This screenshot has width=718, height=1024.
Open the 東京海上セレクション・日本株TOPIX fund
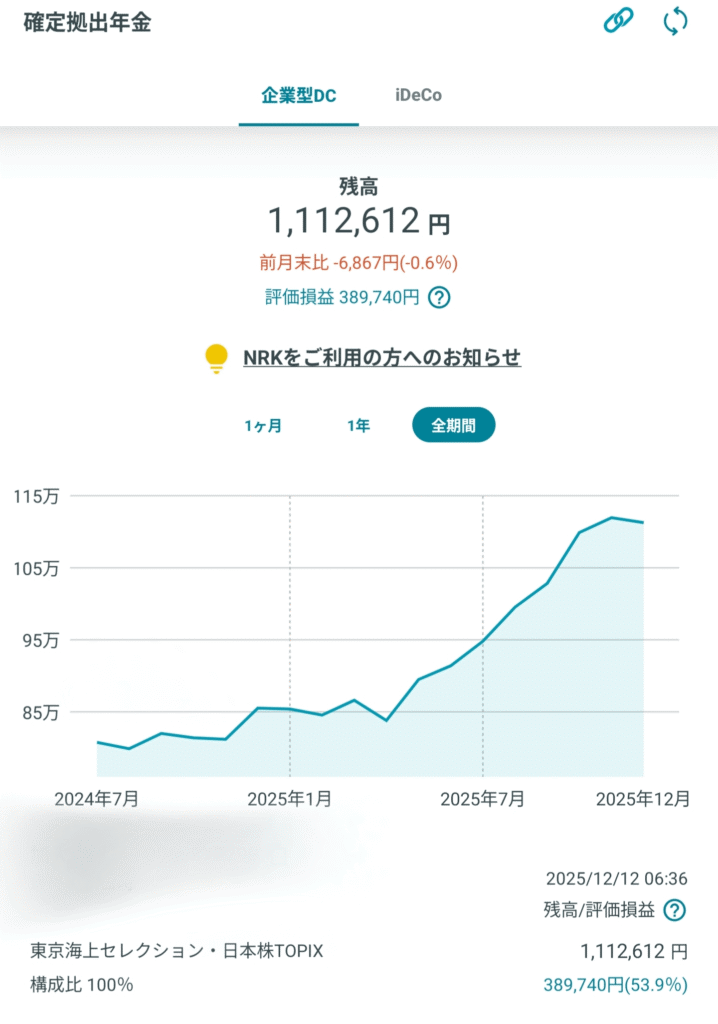click(x=177, y=950)
